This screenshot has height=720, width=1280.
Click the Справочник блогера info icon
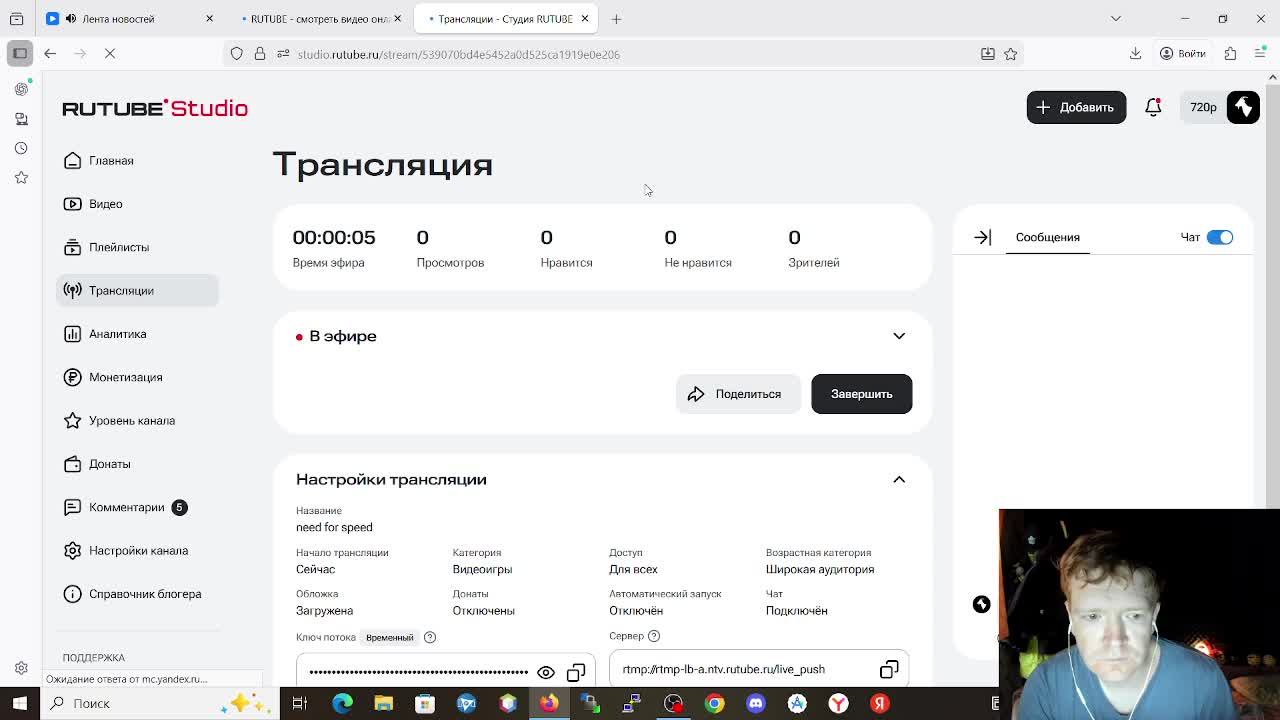click(72, 594)
